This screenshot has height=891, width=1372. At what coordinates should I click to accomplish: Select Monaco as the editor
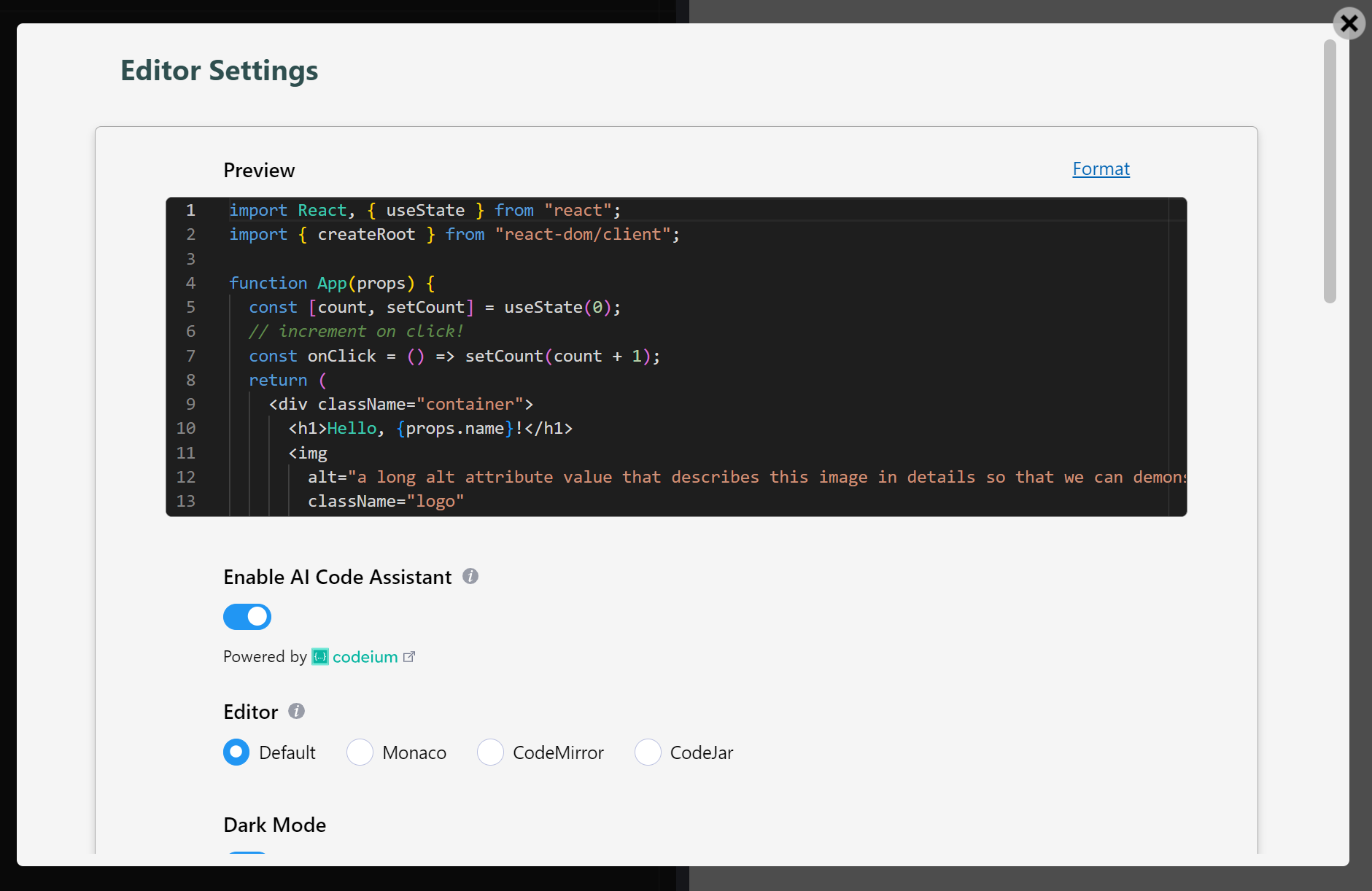coord(360,752)
